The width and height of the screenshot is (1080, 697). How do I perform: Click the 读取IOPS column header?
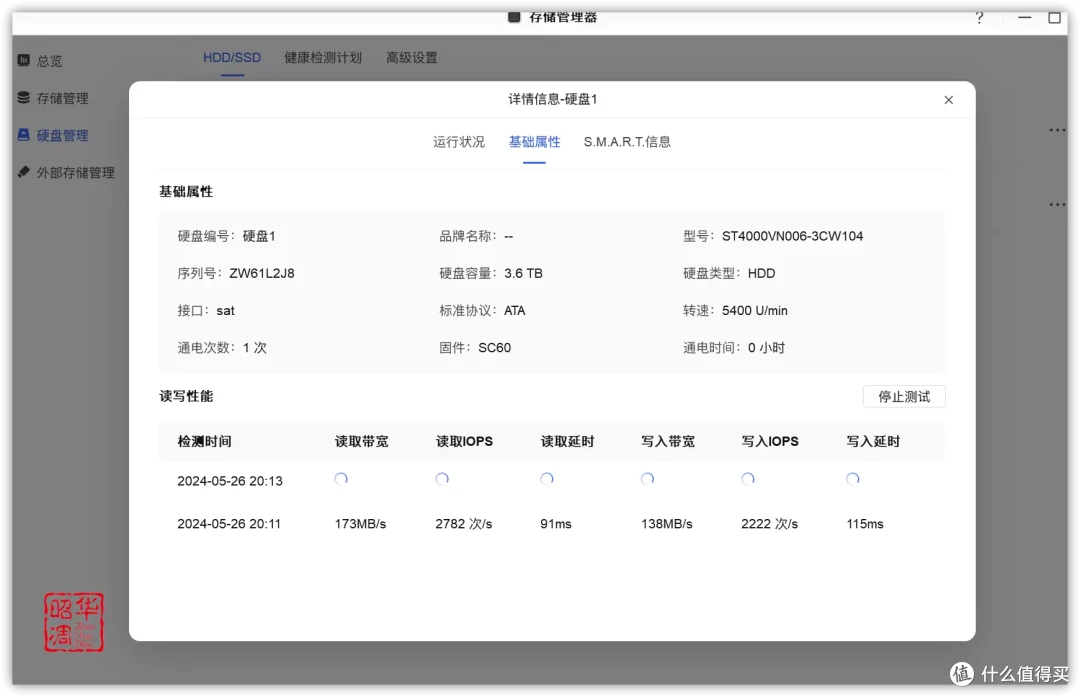click(x=464, y=441)
